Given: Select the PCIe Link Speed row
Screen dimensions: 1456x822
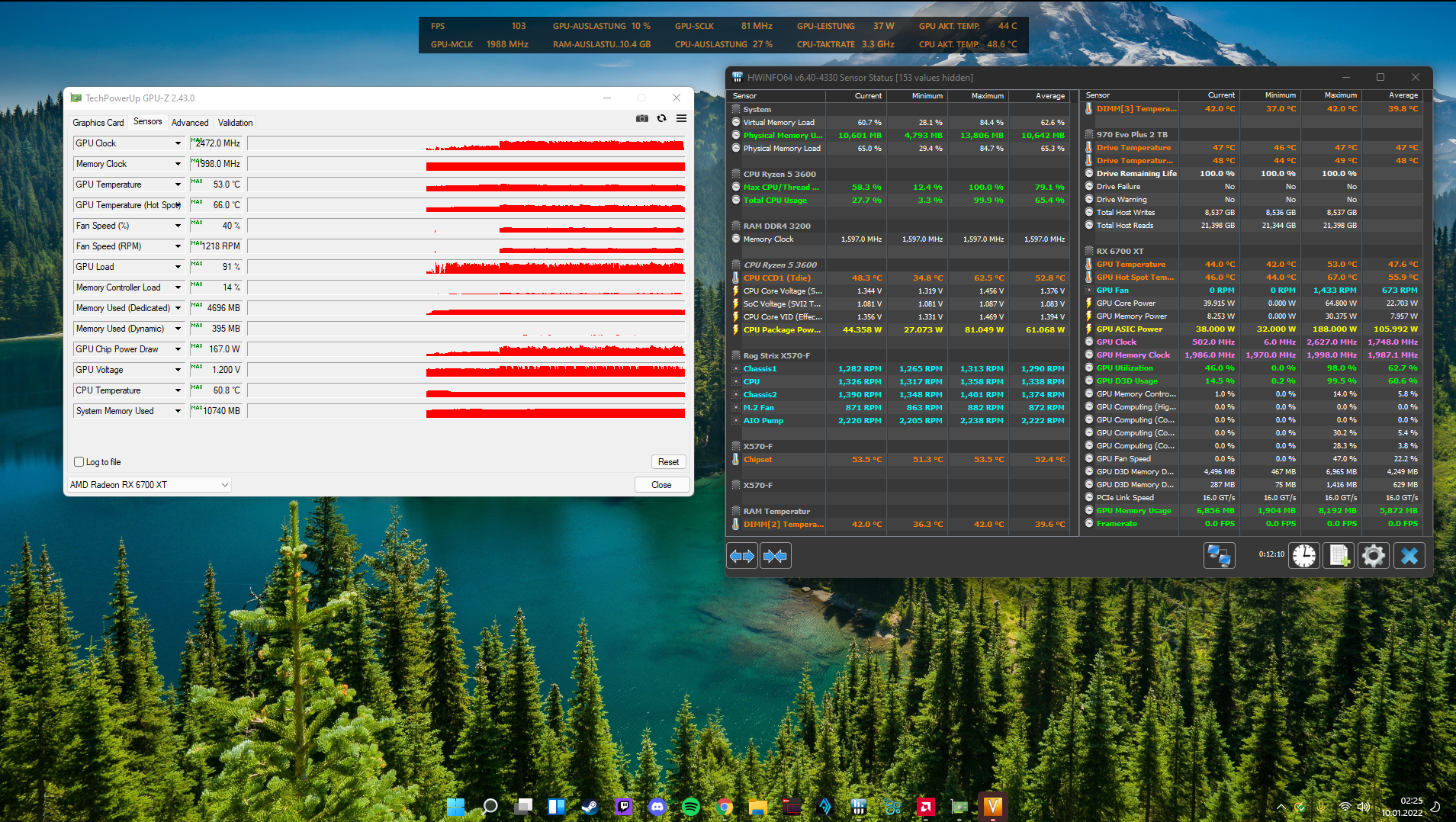Looking at the screenshot, I should (x=1252, y=498).
